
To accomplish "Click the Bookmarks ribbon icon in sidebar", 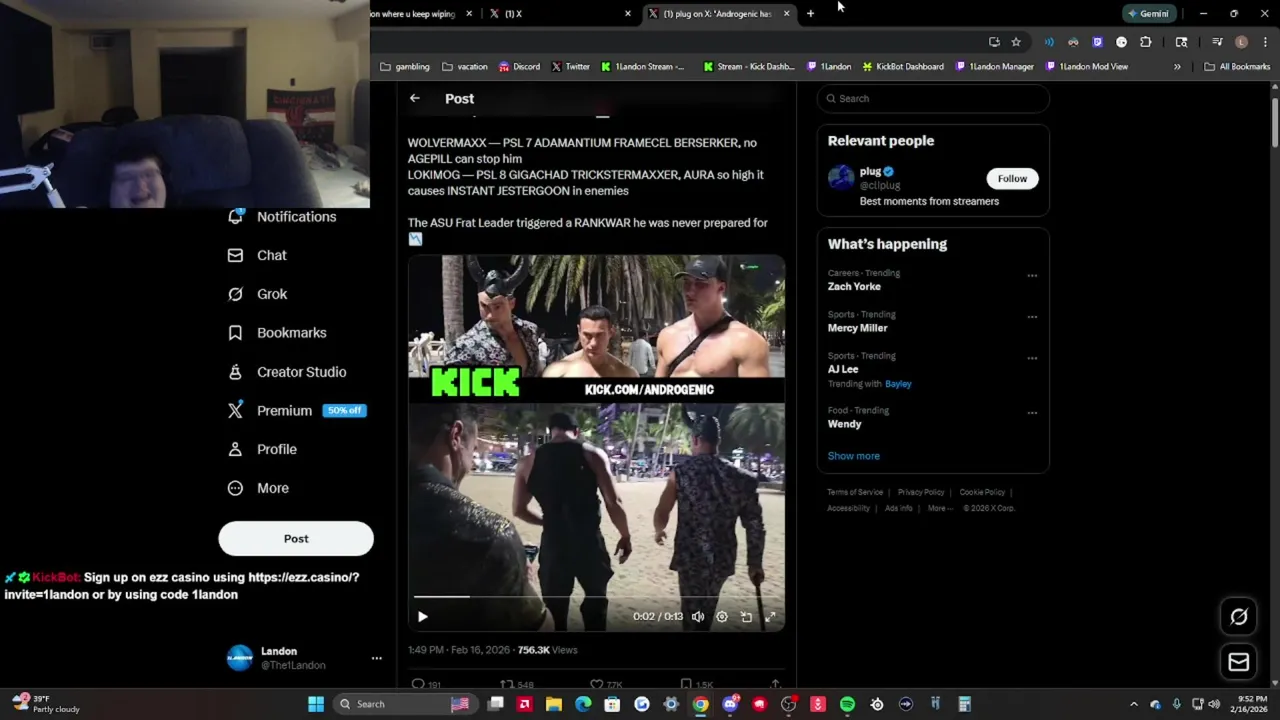I will [x=235, y=333].
